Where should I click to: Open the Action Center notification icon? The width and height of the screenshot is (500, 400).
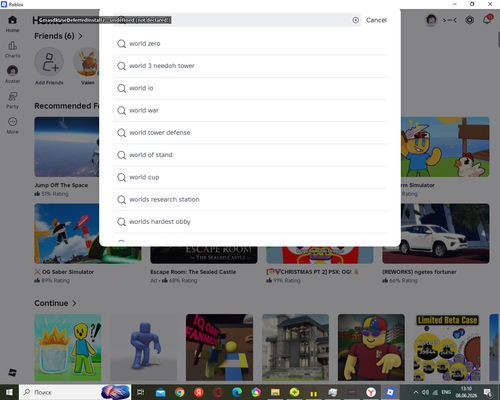pos(487,392)
